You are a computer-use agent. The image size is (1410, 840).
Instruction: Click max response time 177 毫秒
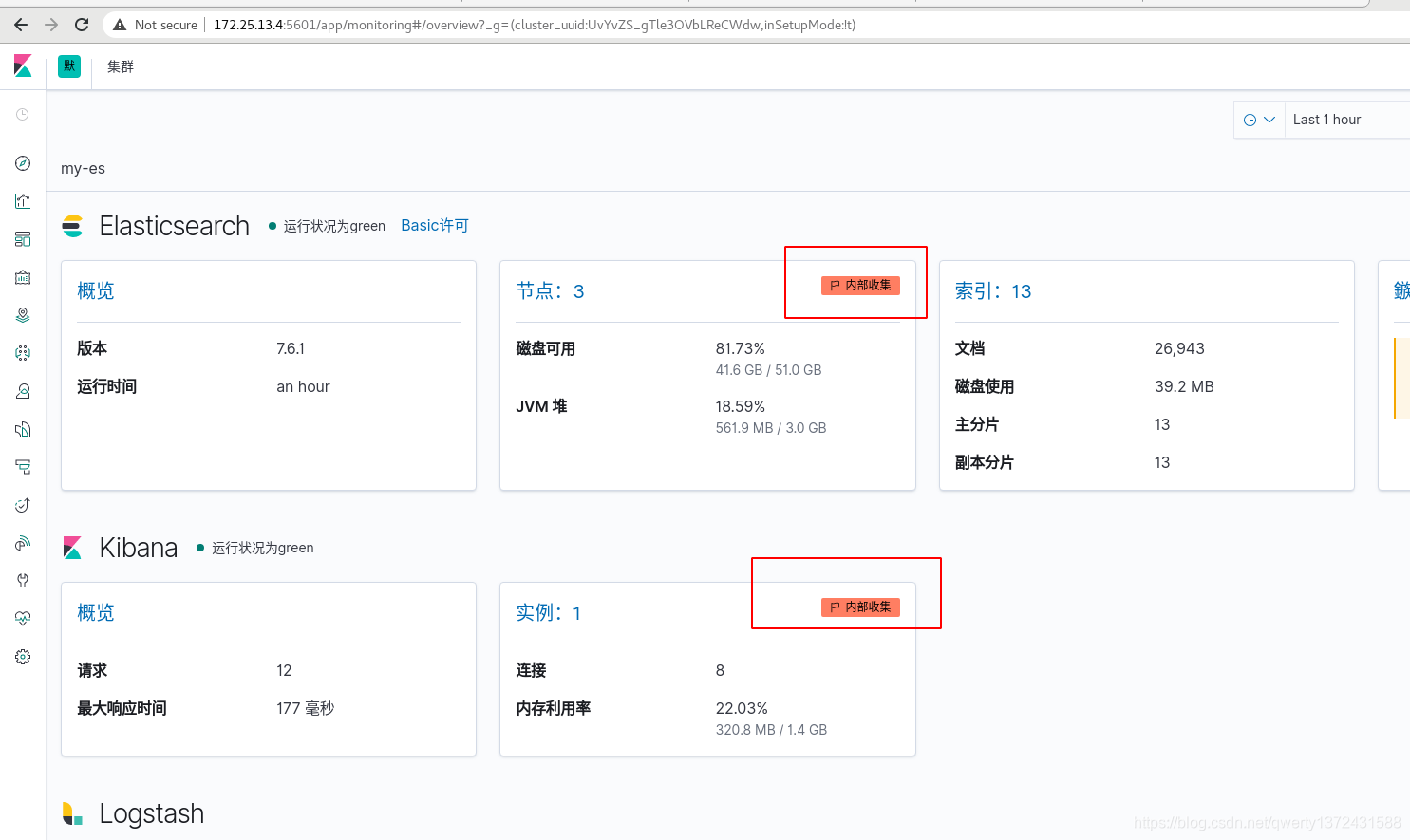click(306, 708)
